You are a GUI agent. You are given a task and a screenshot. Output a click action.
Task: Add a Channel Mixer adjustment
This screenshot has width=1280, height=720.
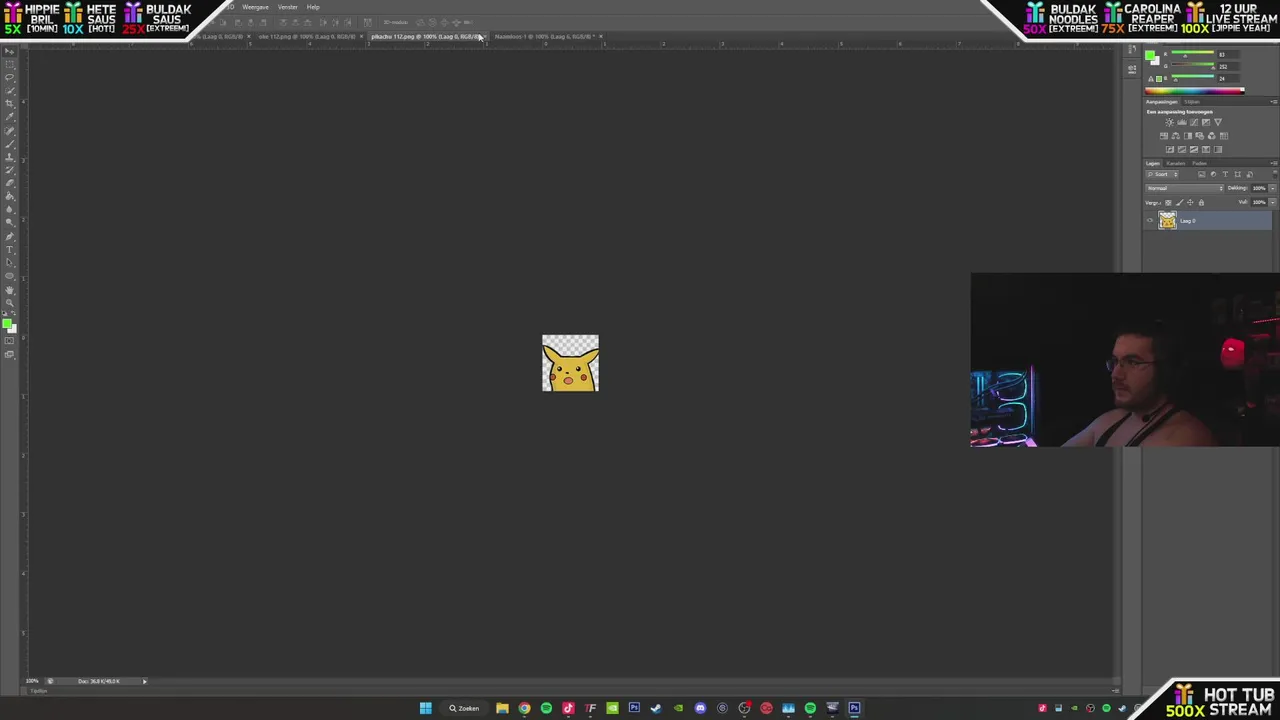coord(1212,136)
